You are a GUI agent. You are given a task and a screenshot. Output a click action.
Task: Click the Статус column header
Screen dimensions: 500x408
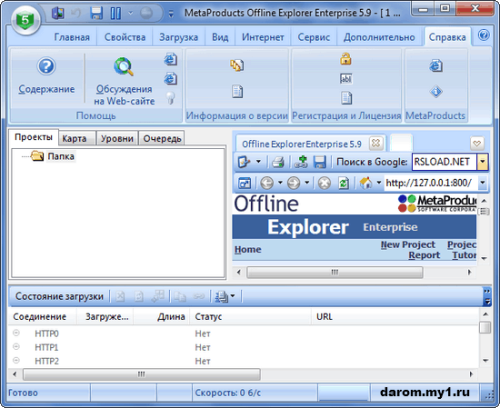(x=250, y=317)
